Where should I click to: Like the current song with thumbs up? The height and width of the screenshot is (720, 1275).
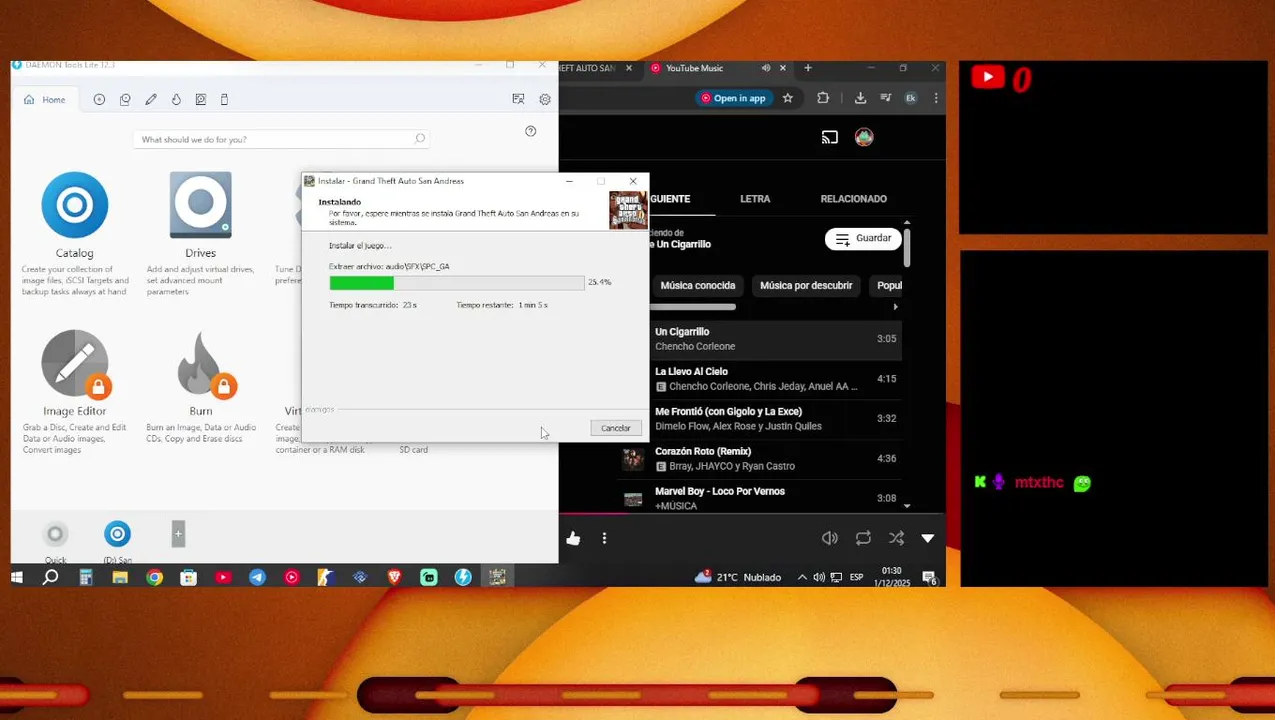pyautogui.click(x=573, y=539)
